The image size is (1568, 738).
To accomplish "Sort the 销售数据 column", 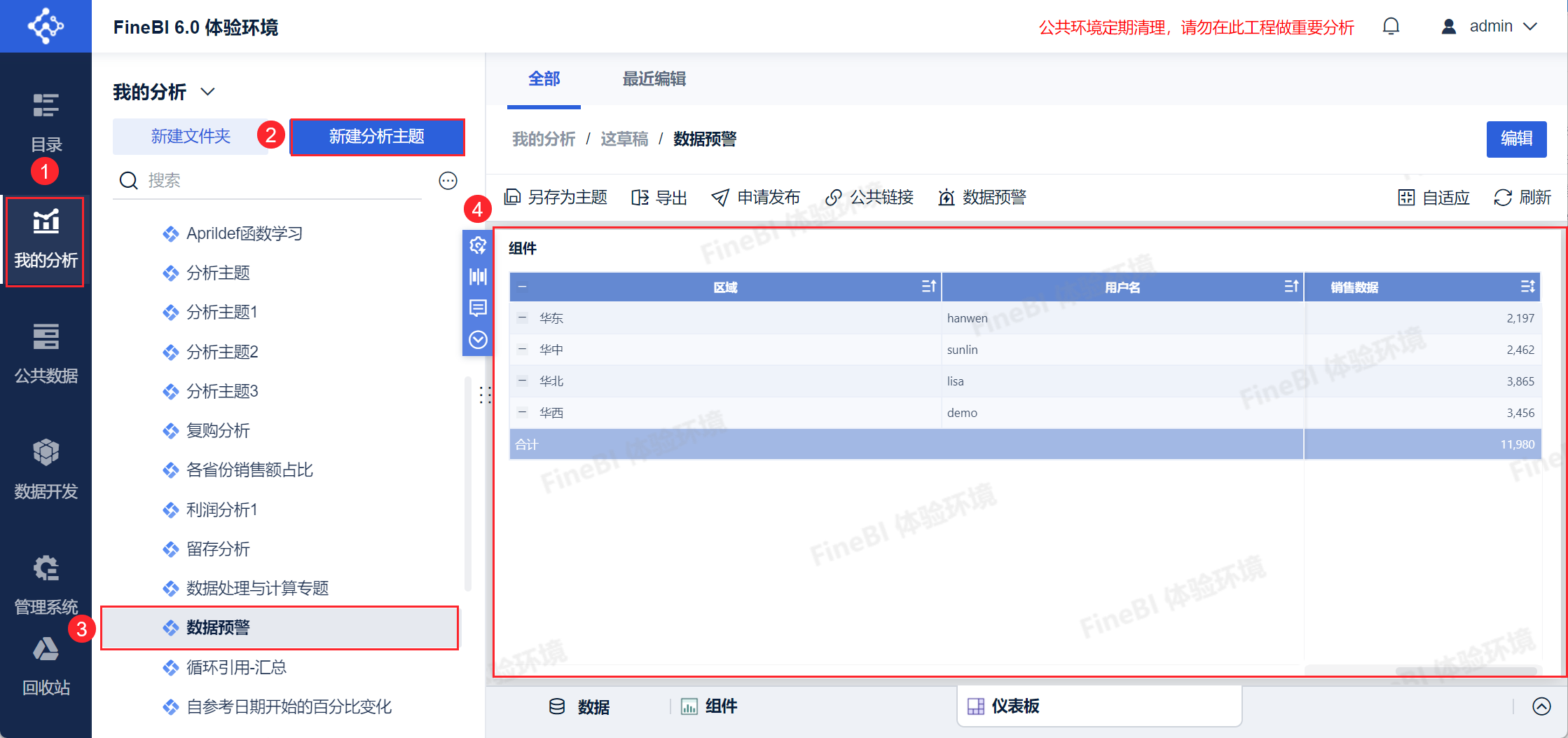I will pyautogui.click(x=1528, y=287).
